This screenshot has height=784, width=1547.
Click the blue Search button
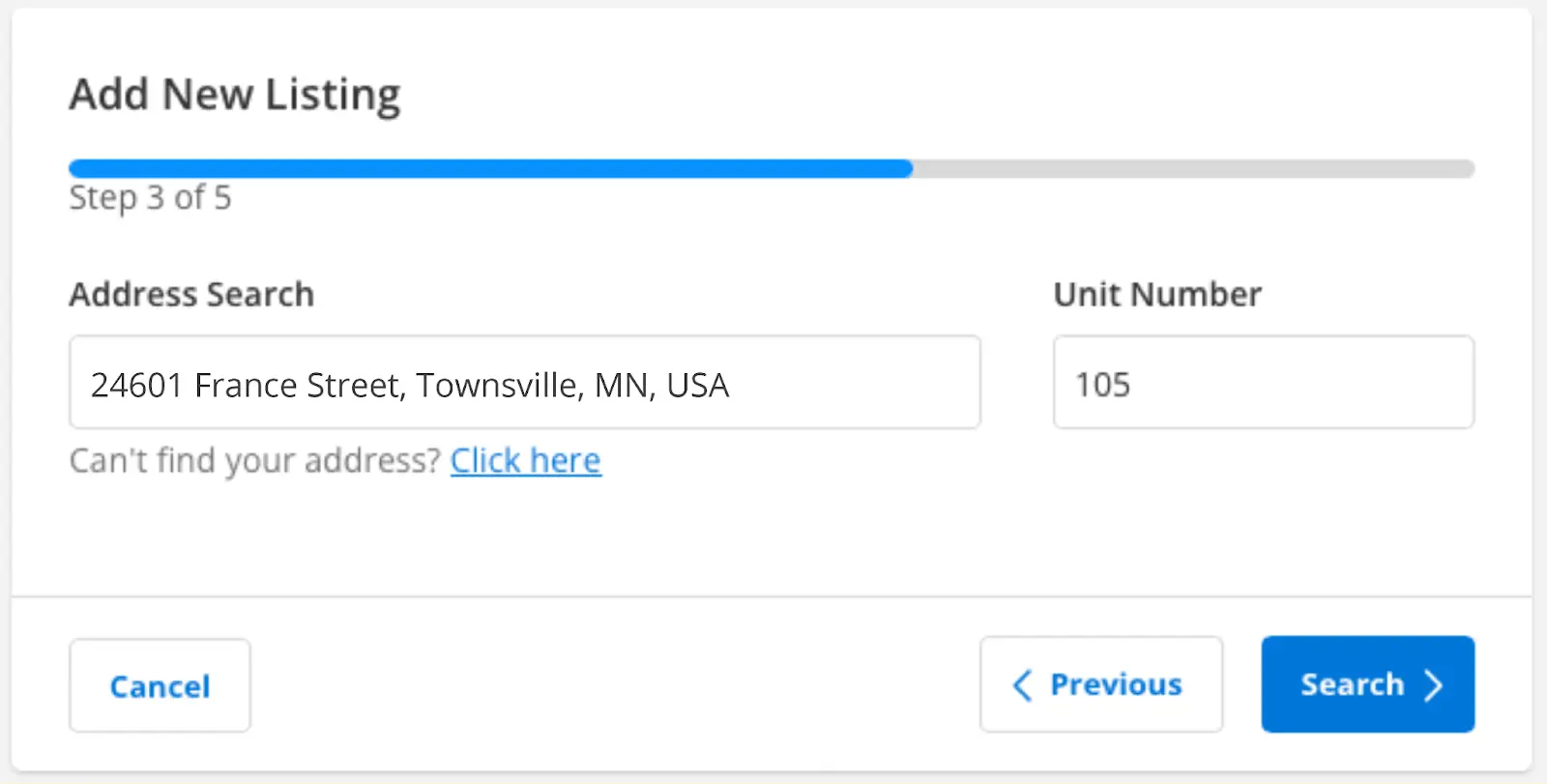(1367, 683)
